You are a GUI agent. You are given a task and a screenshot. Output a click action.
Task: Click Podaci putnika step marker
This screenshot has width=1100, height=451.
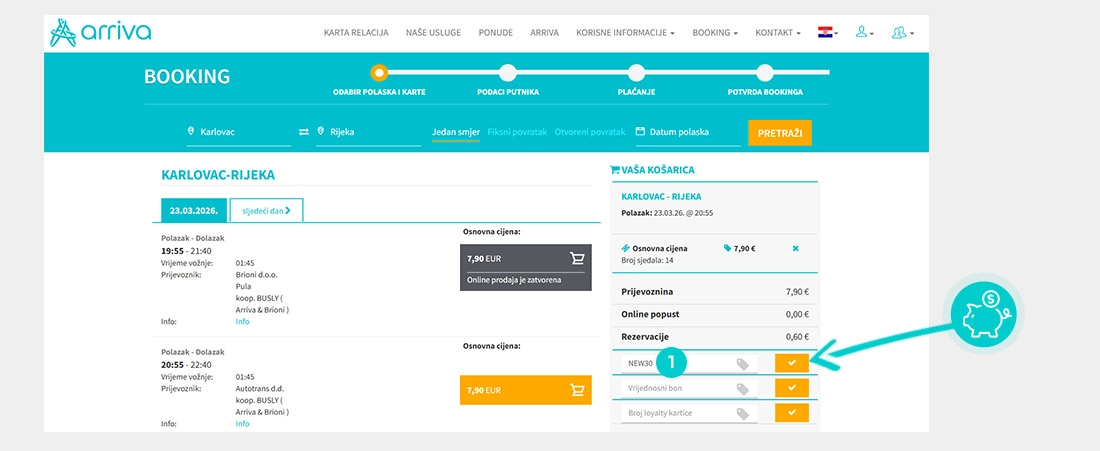pyautogui.click(x=508, y=72)
